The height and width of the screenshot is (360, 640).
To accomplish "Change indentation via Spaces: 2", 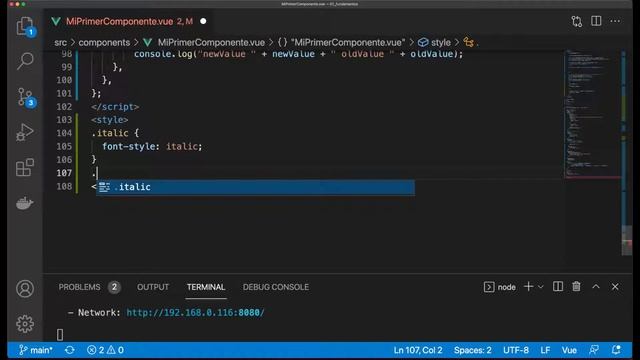I will (473, 350).
